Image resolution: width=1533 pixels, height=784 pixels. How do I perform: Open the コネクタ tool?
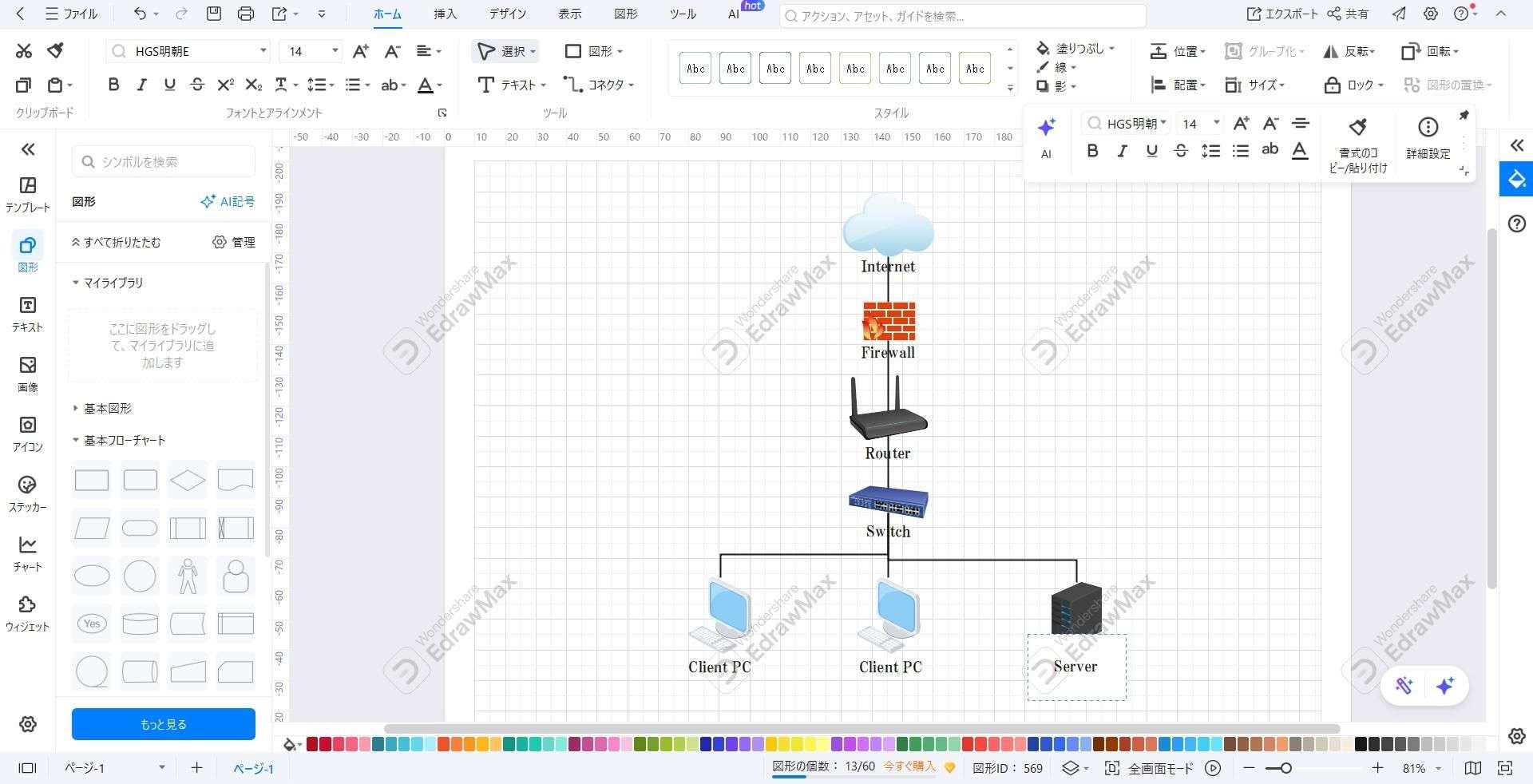coord(598,85)
